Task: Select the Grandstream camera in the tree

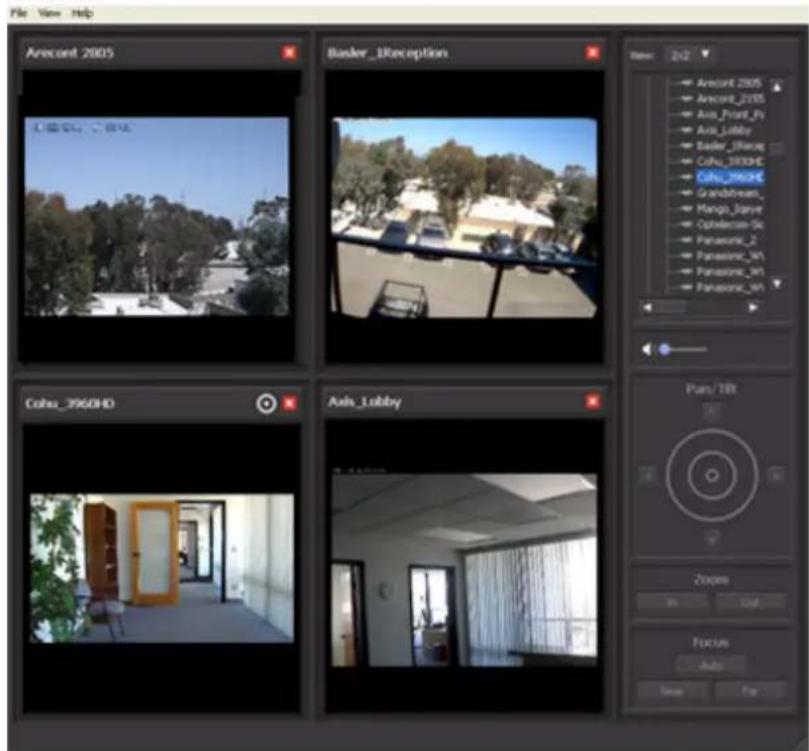Action: pos(729,193)
